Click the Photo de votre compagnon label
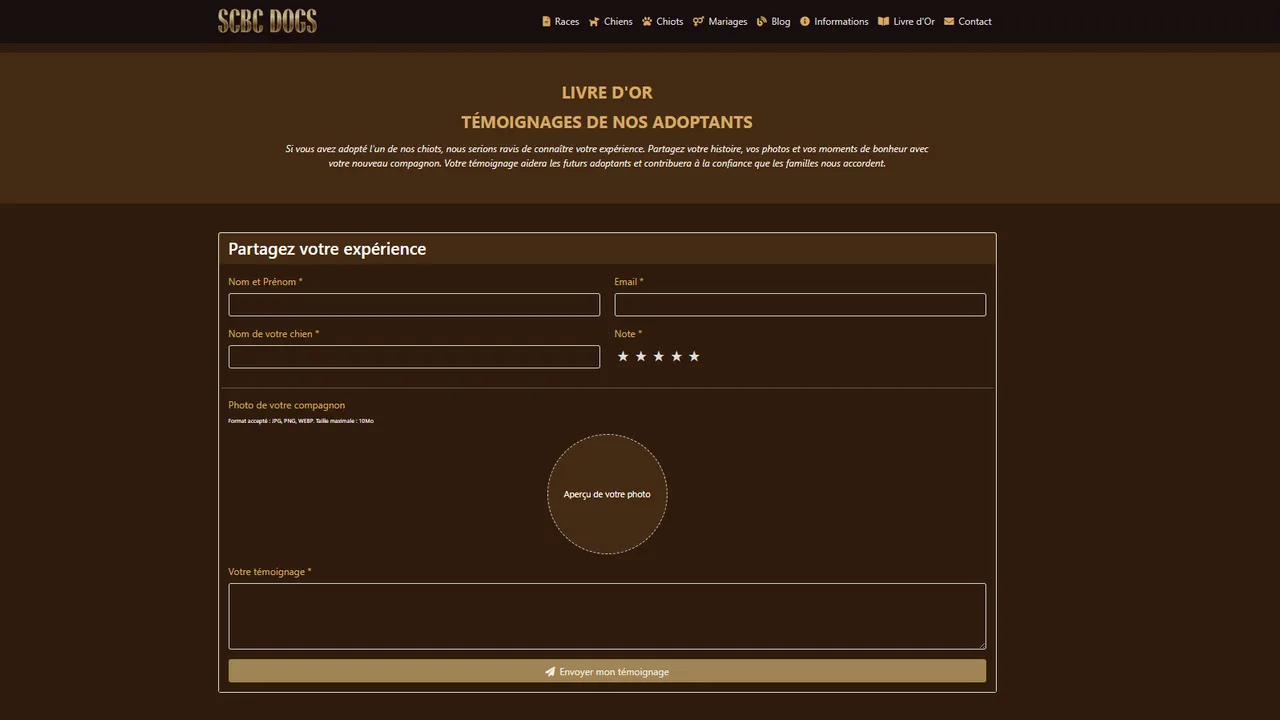The width and height of the screenshot is (1280, 720). (x=286, y=405)
